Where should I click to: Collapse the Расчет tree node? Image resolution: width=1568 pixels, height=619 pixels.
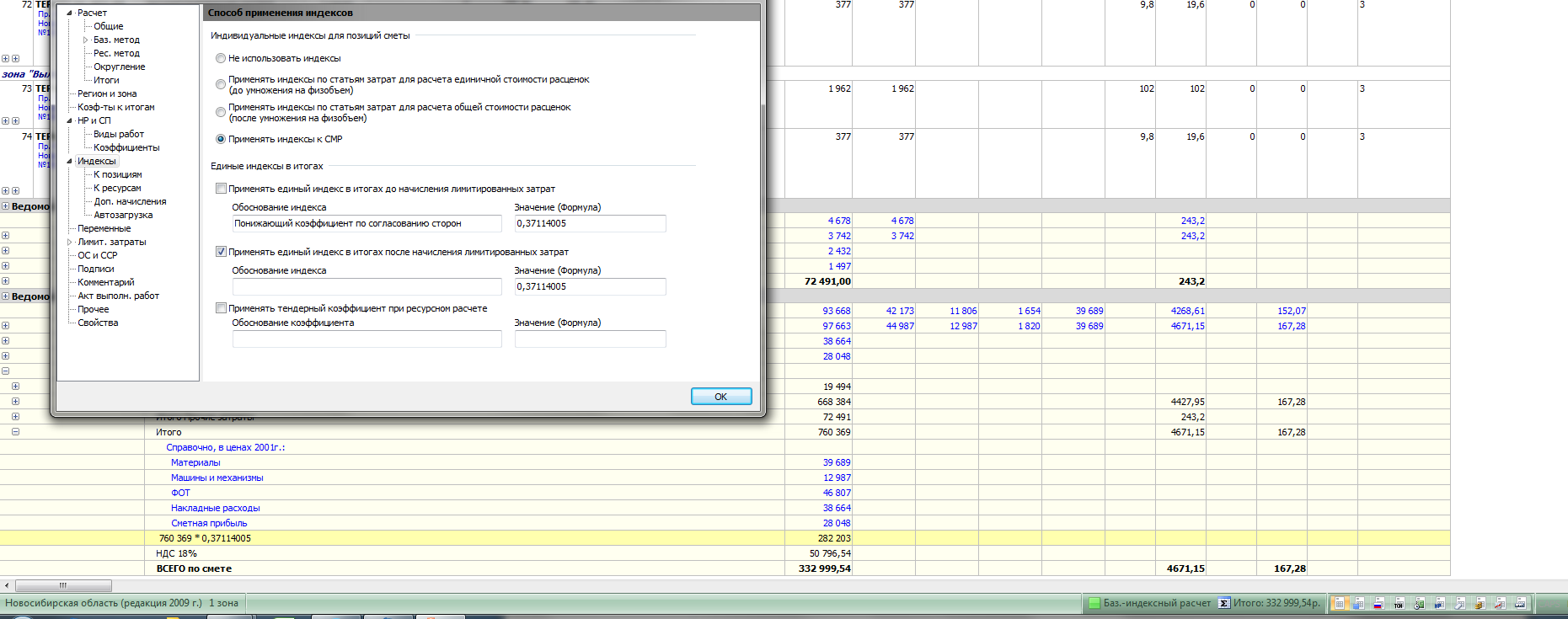(70, 13)
